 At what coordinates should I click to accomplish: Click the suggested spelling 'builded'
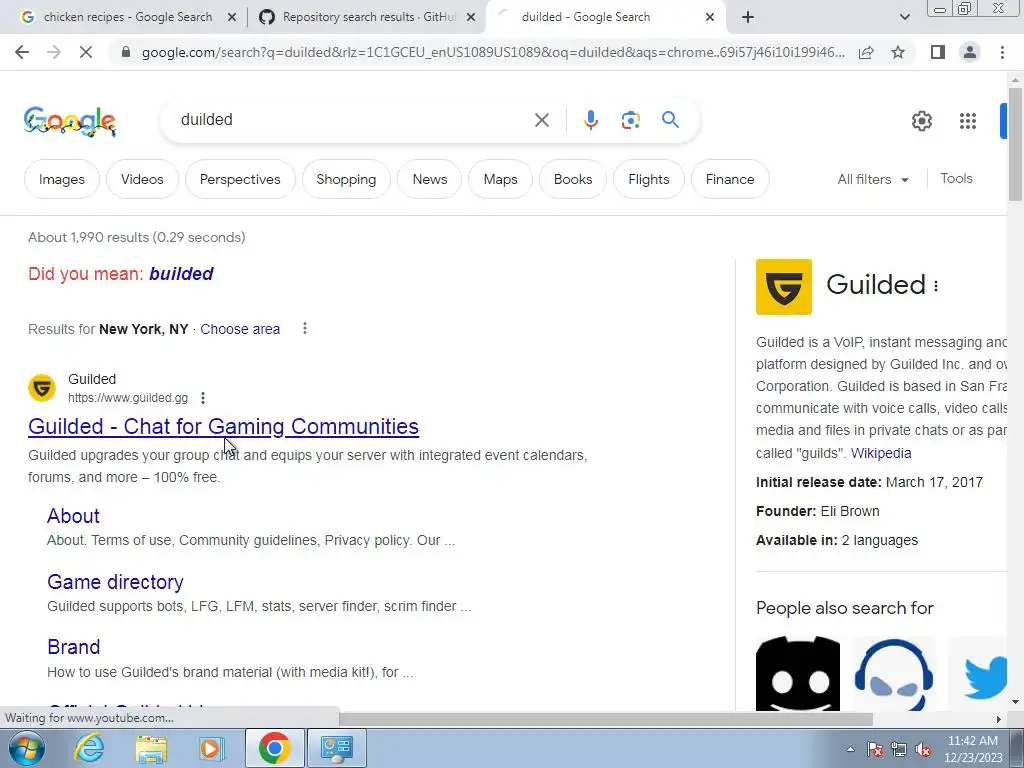pyautogui.click(x=181, y=274)
